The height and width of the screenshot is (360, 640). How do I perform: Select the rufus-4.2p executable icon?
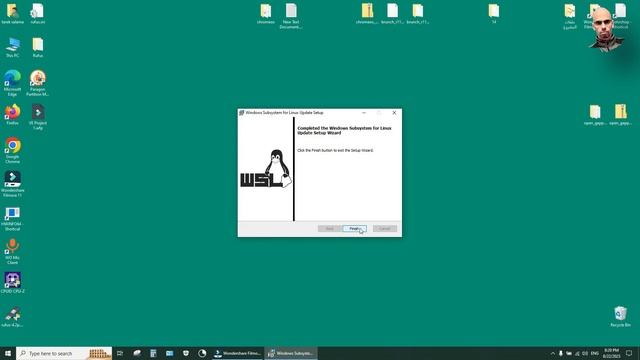[12, 317]
